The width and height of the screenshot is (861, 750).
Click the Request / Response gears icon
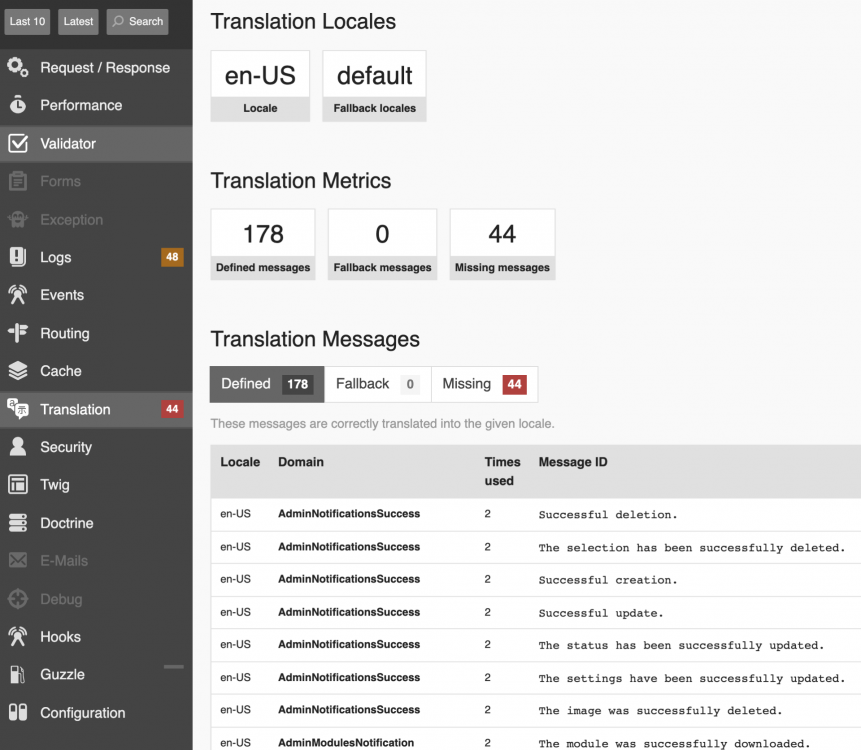18,67
